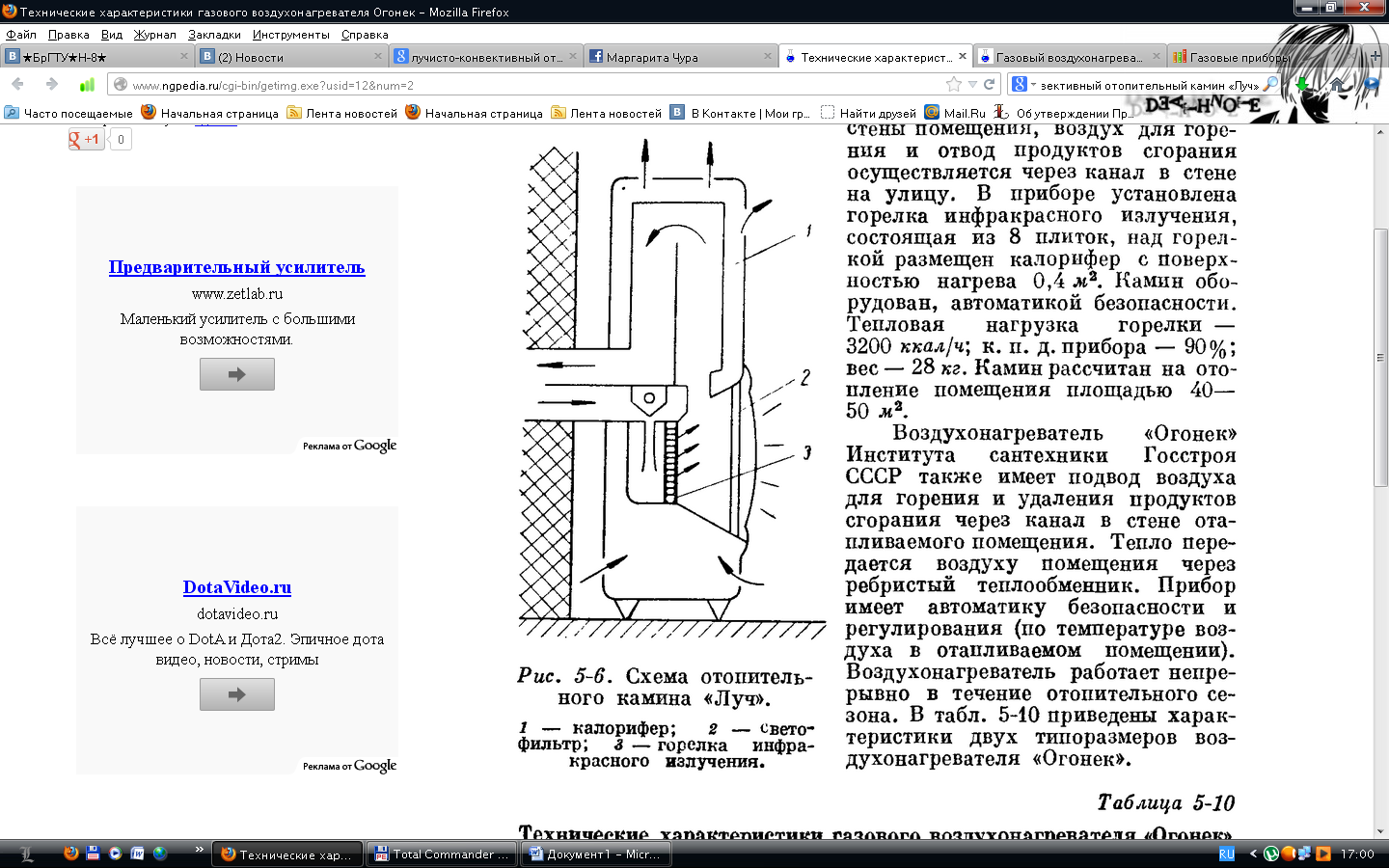This screenshot has height=868, width=1389.
Task: Open Word quick launch icon
Action: (138, 854)
